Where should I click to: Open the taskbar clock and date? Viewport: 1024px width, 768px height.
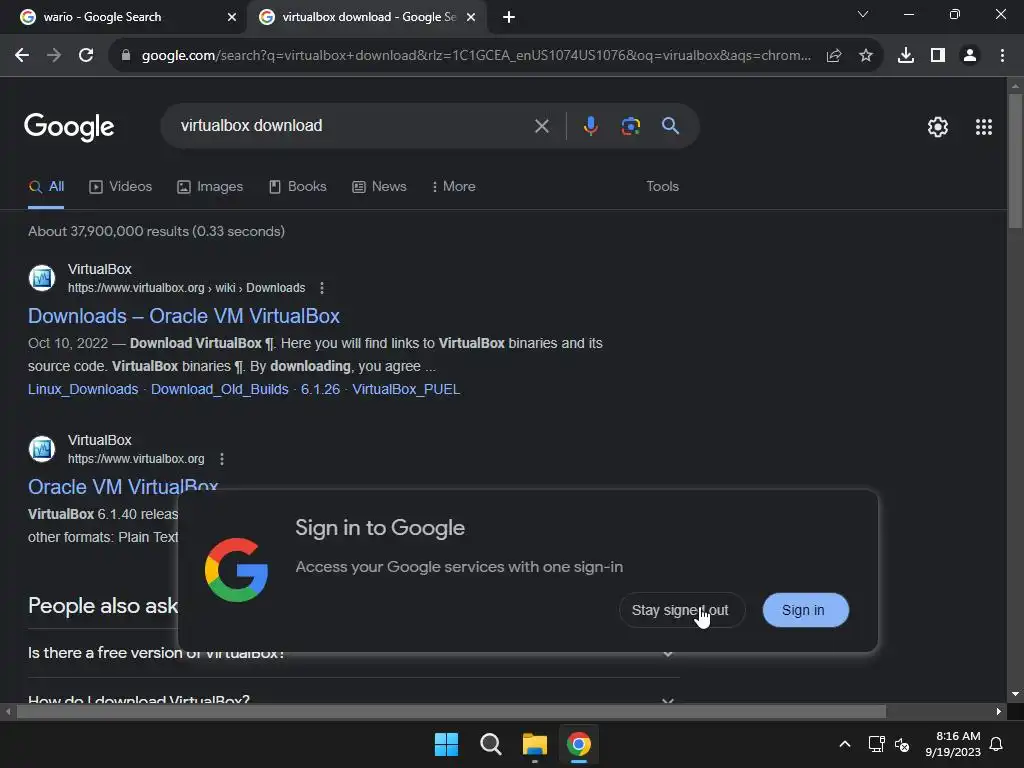coord(953,744)
